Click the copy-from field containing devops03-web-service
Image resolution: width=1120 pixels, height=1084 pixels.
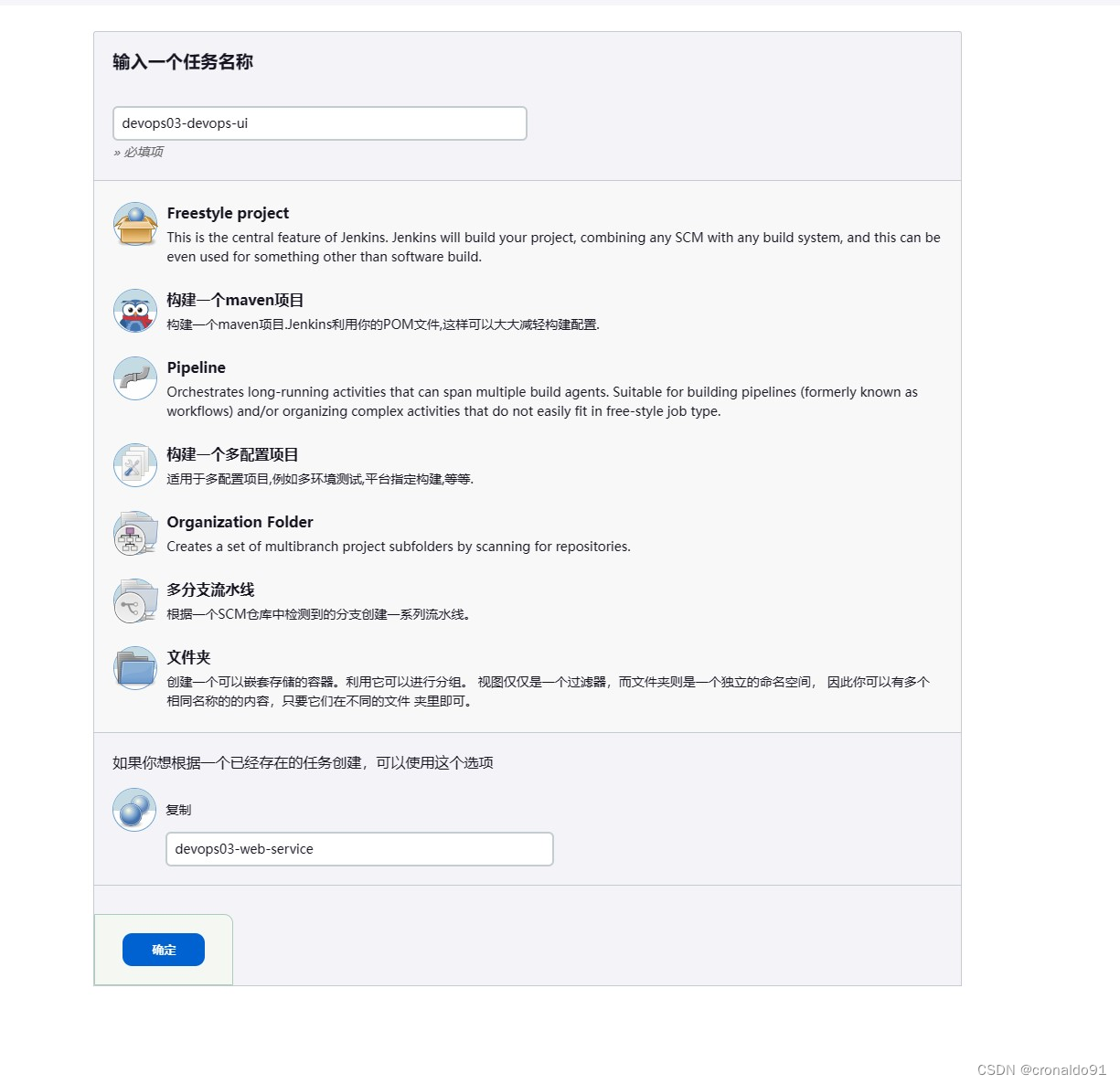click(359, 849)
